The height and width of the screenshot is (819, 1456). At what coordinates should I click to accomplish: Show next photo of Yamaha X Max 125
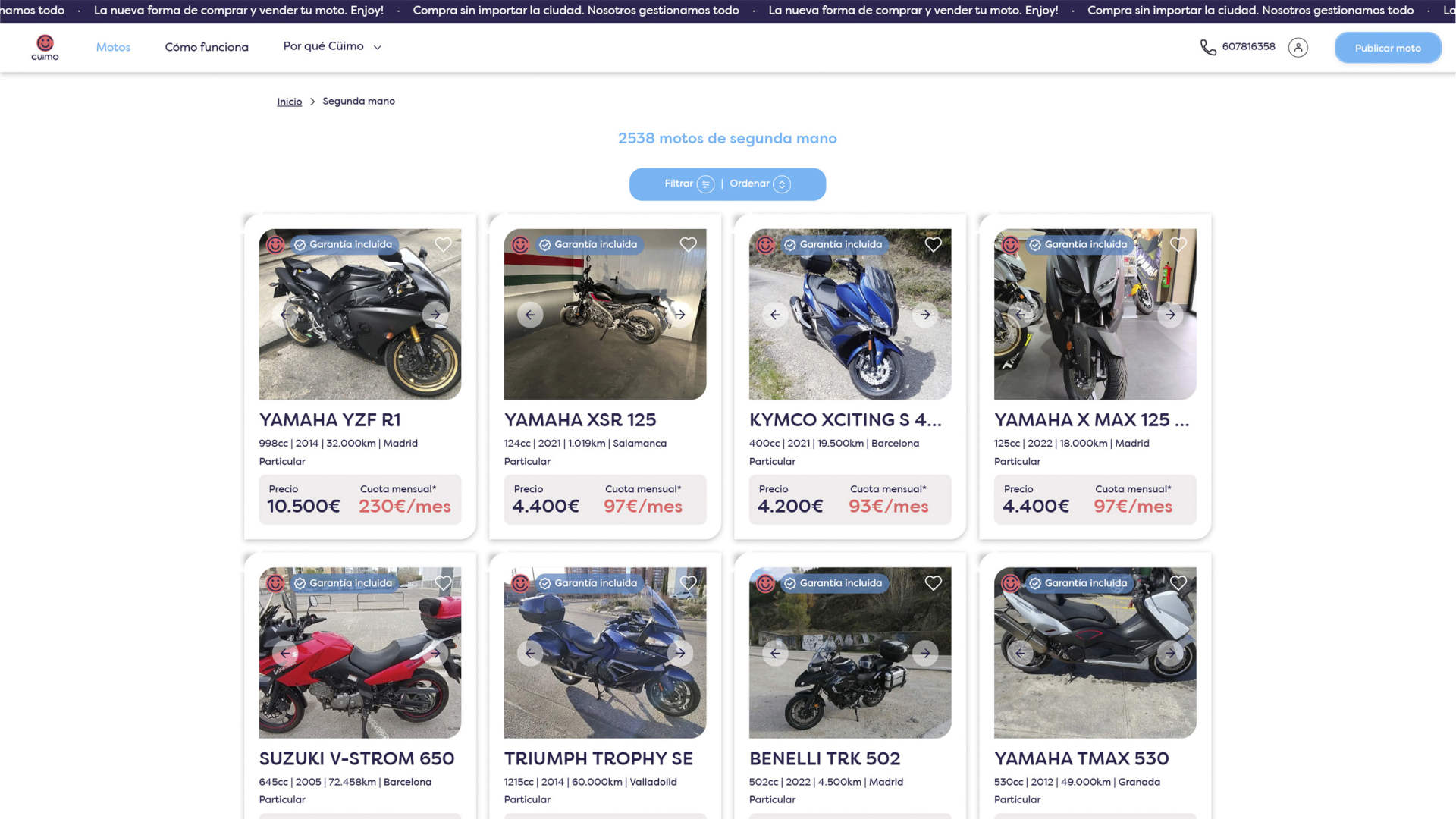[x=1170, y=314]
